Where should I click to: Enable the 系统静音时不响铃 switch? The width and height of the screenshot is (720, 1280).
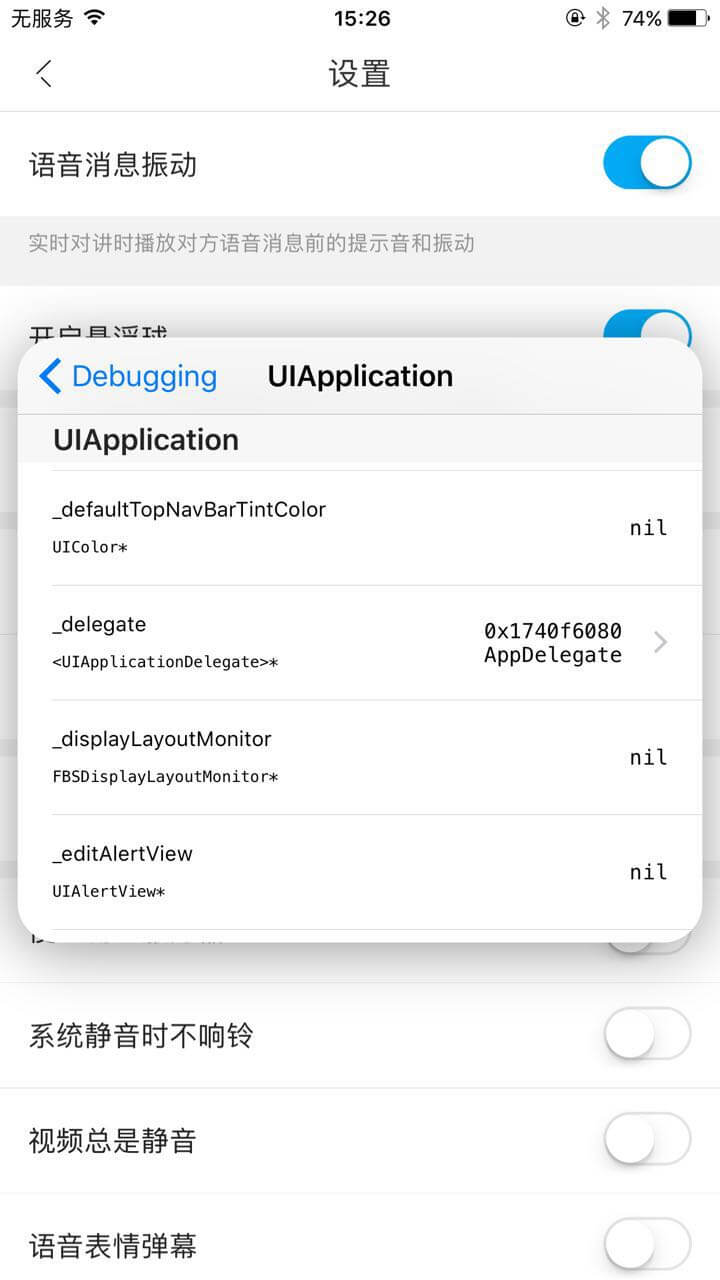[x=647, y=1033]
